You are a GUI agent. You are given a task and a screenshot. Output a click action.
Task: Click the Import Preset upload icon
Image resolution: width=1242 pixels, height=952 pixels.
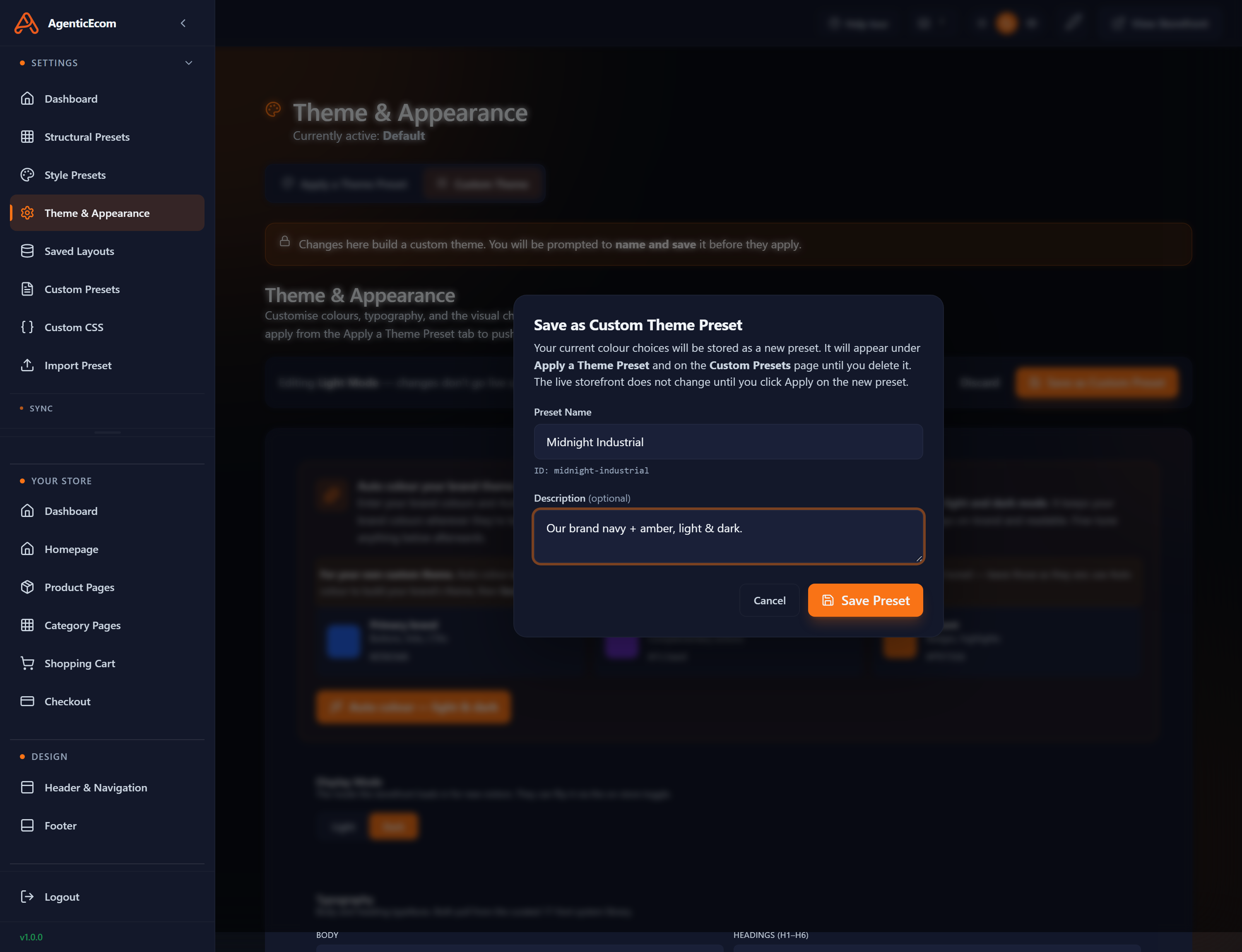coord(27,365)
